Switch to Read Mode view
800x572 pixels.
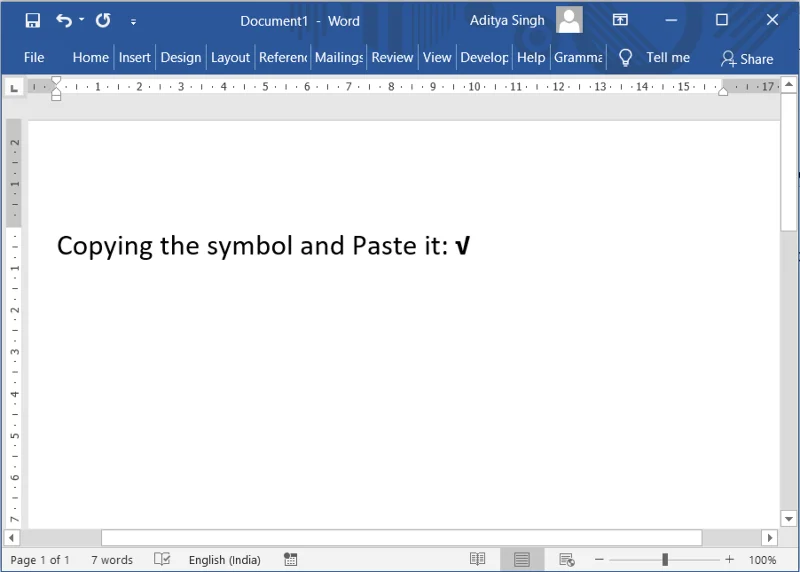coord(478,559)
